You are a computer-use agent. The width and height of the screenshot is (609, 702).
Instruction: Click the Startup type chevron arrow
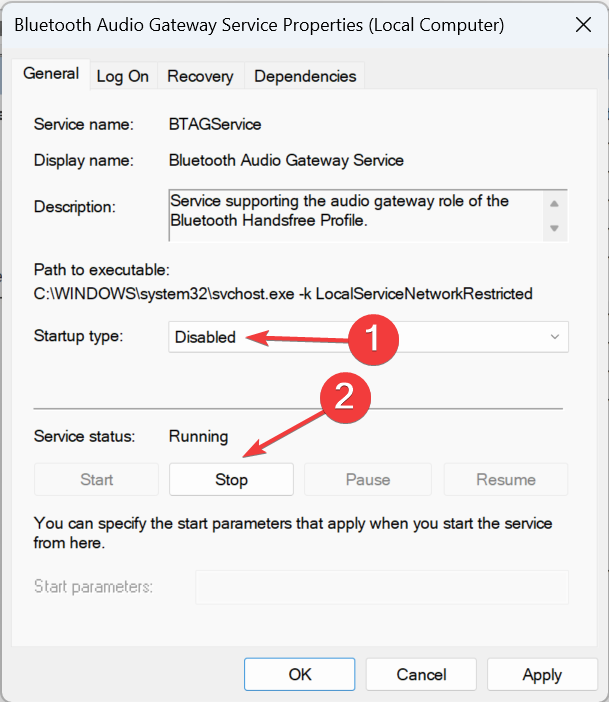555,337
